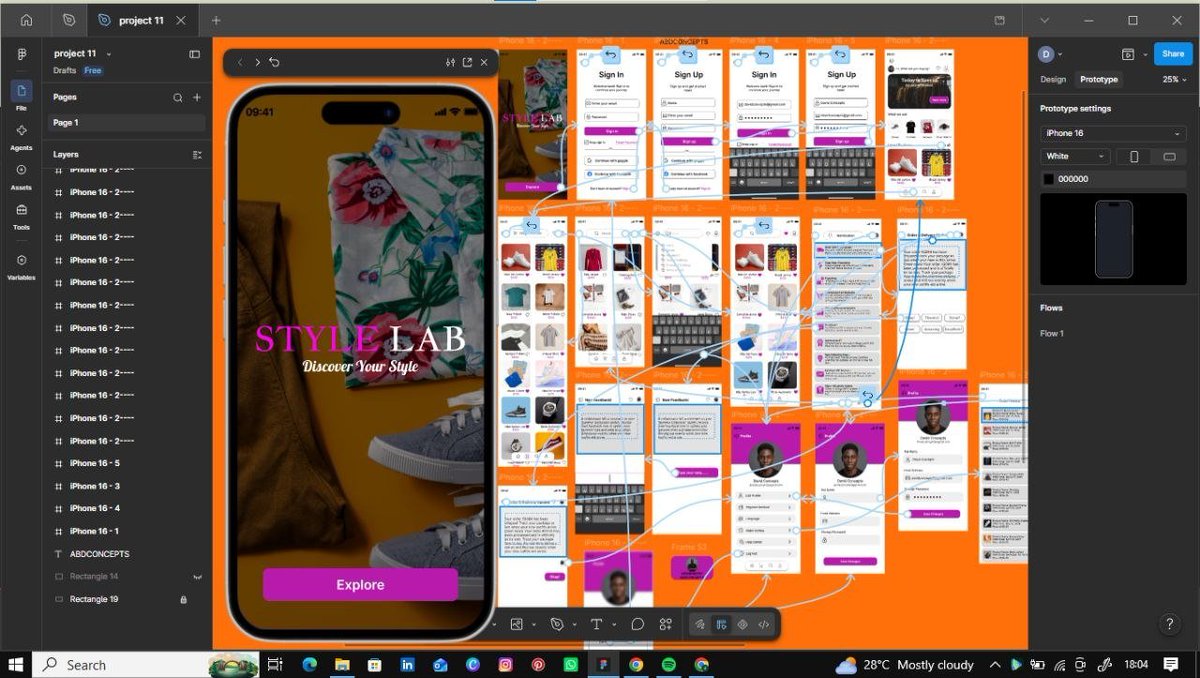The height and width of the screenshot is (678, 1200).
Task: Toggle visibility on Rectangle 14 layer
Action: tap(197, 577)
